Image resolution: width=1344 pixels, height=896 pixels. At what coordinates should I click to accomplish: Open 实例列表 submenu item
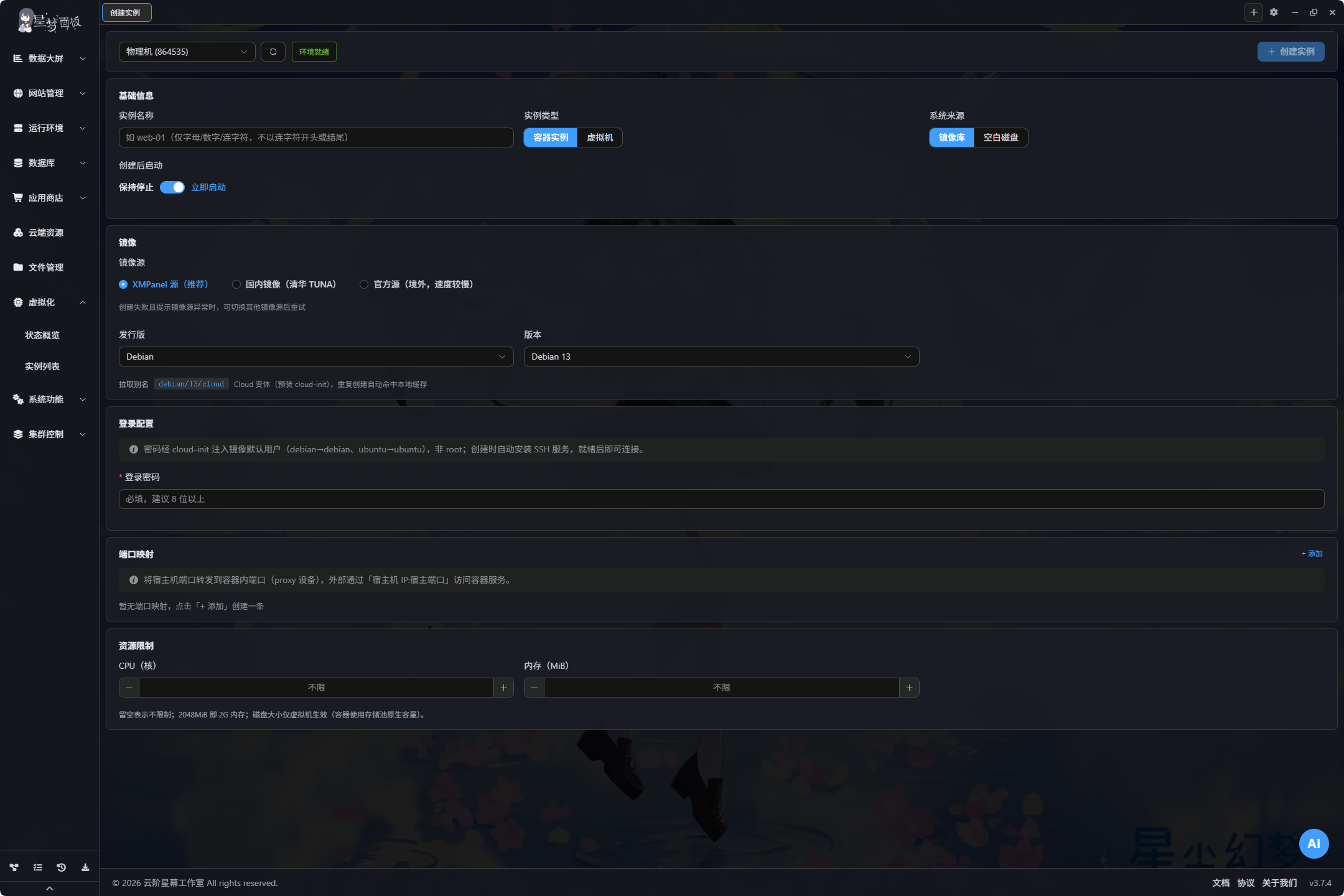tap(42, 366)
